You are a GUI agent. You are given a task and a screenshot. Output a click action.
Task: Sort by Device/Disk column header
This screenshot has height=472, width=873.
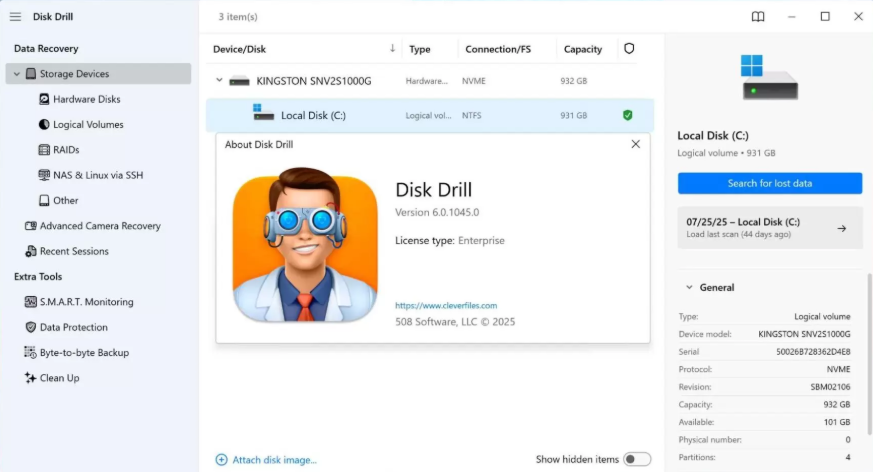(239, 49)
